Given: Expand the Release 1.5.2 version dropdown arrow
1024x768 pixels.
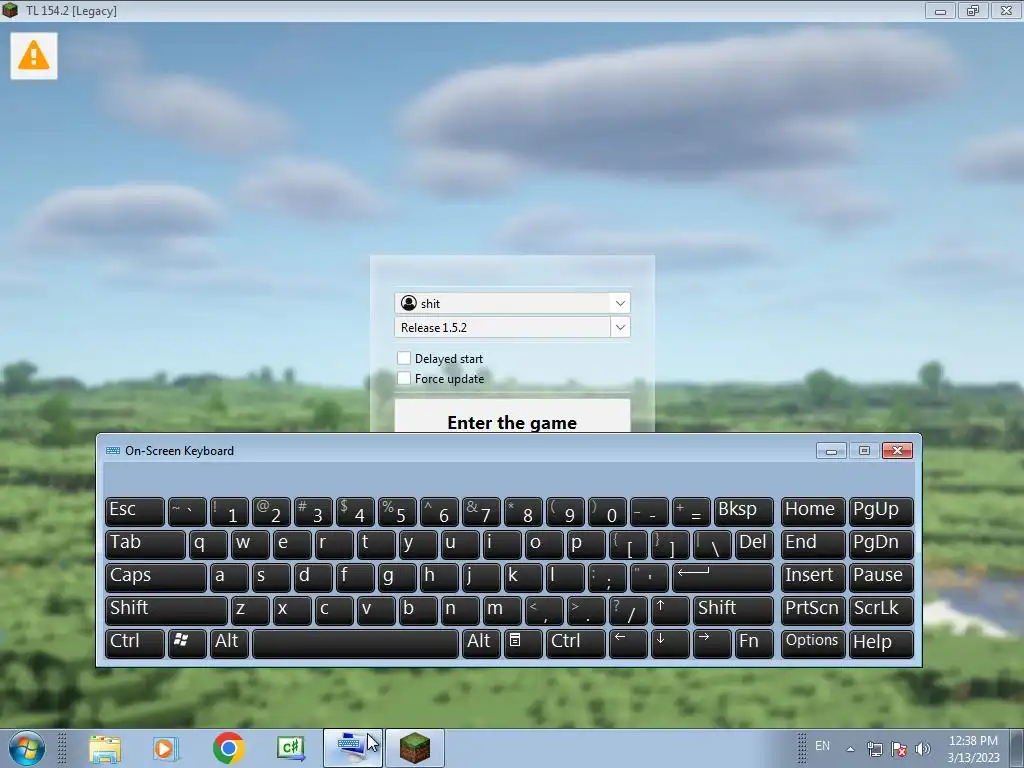Looking at the screenshot, I should (620, 327).
